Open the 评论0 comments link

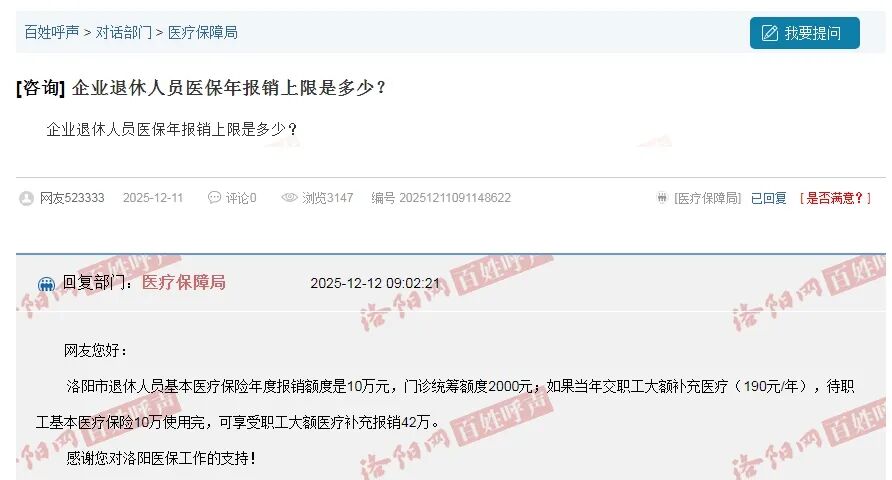click(241, 198)
